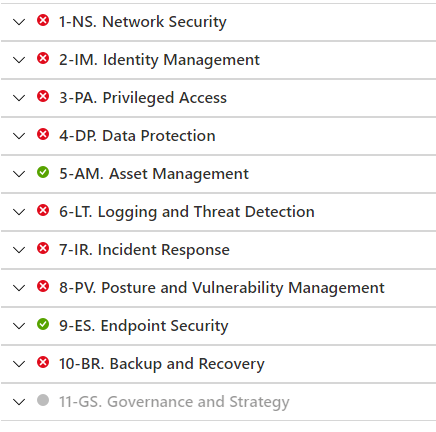Select 10-BR. Backup and Recovery row label
The width and height of the screenshot is (436, 432).
coord(162,364)
